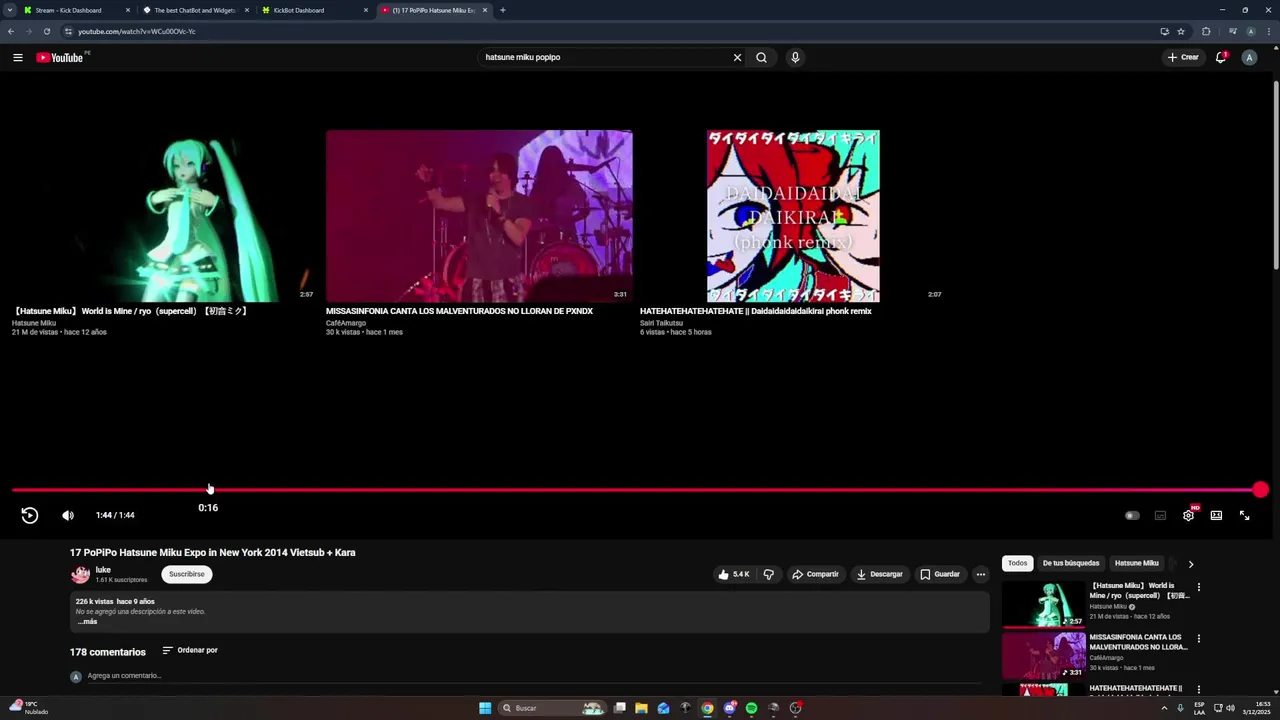The width and height of the screenshot is (1280, 720).
Task: Save the video with the Guardar button
Action: pyautogui.click(x=940, y=574)
